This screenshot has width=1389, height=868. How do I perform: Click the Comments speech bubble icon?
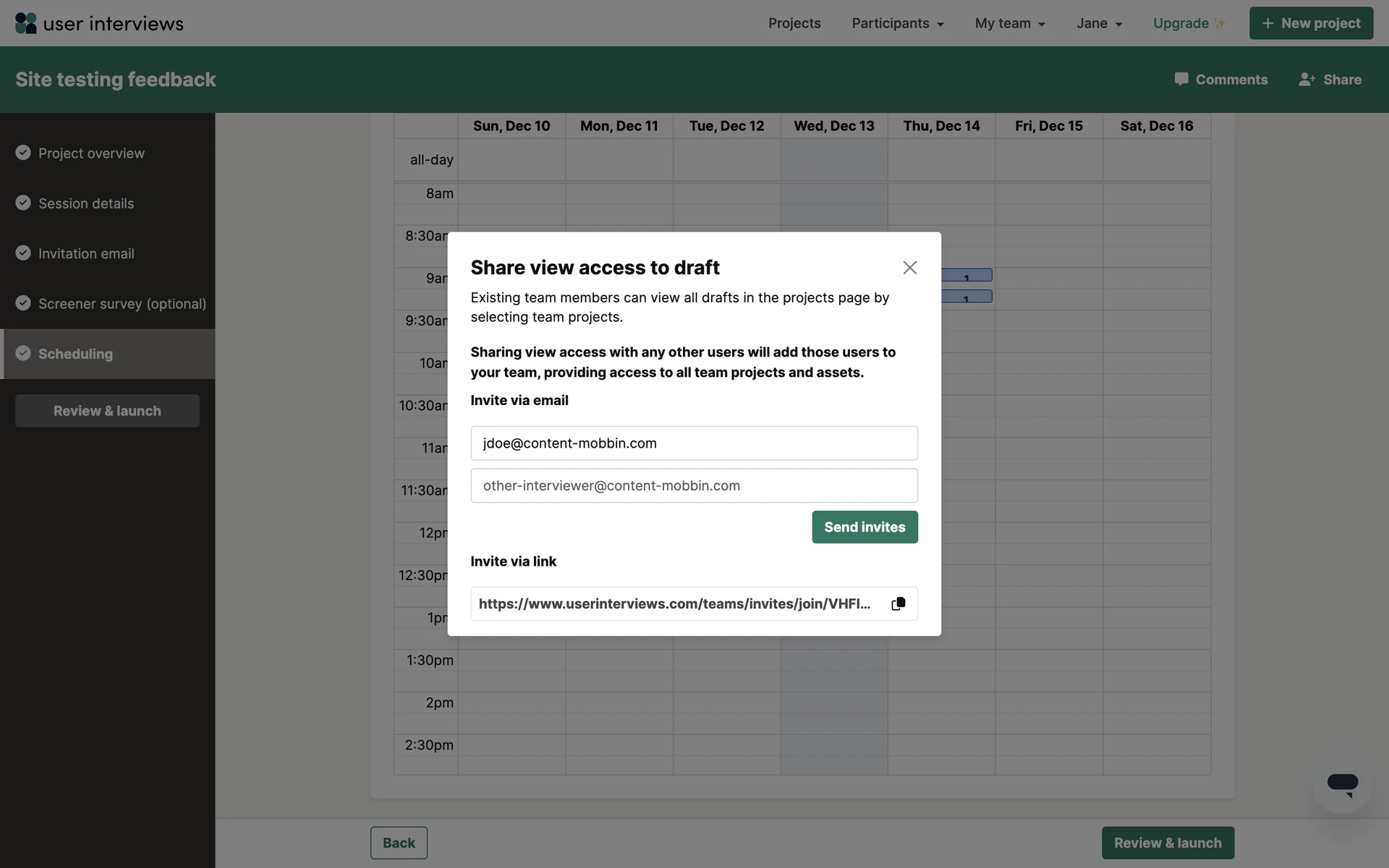[1181, 80]
